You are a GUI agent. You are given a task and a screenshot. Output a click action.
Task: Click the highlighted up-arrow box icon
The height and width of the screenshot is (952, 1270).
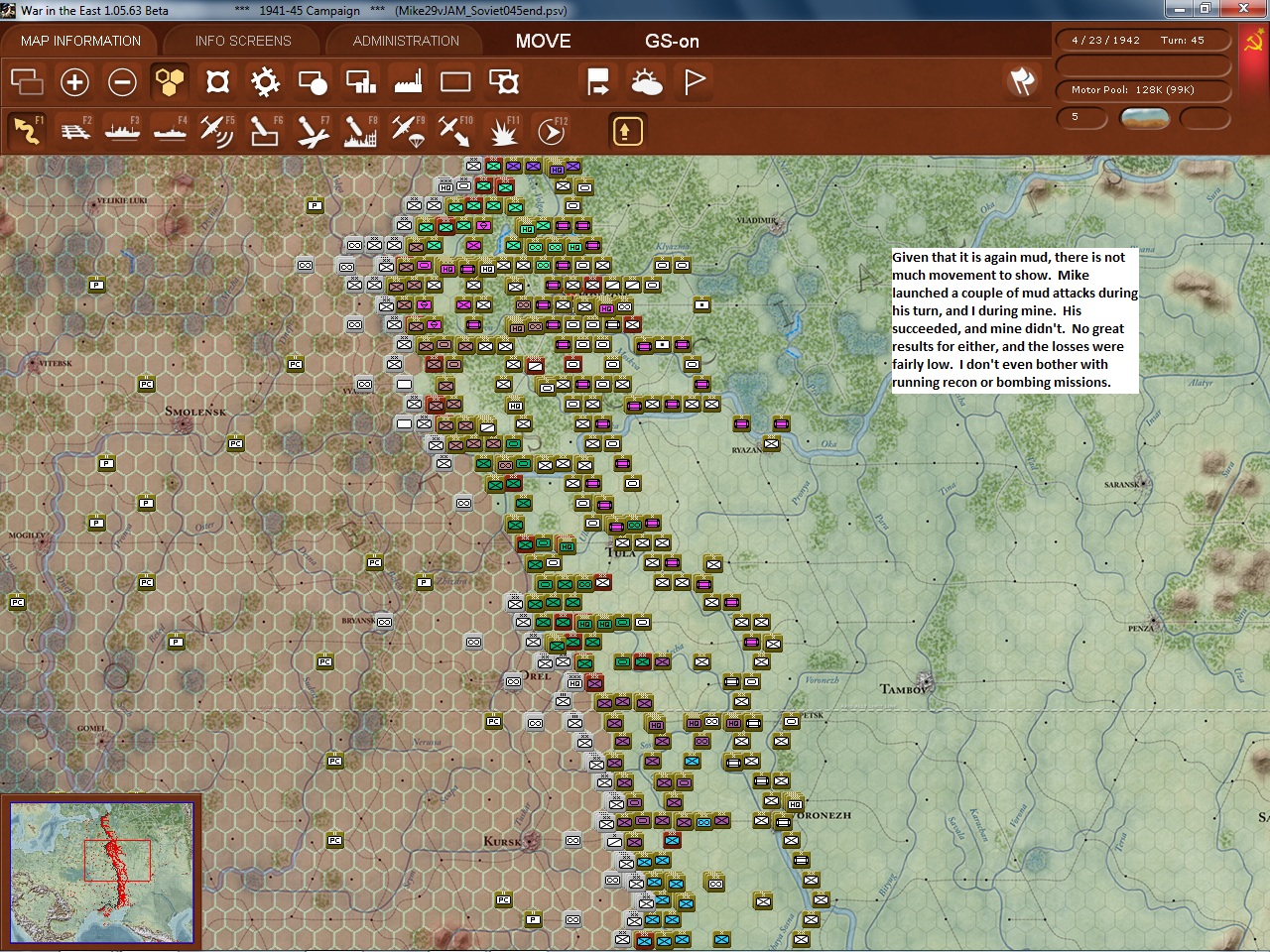pos(626,131)
